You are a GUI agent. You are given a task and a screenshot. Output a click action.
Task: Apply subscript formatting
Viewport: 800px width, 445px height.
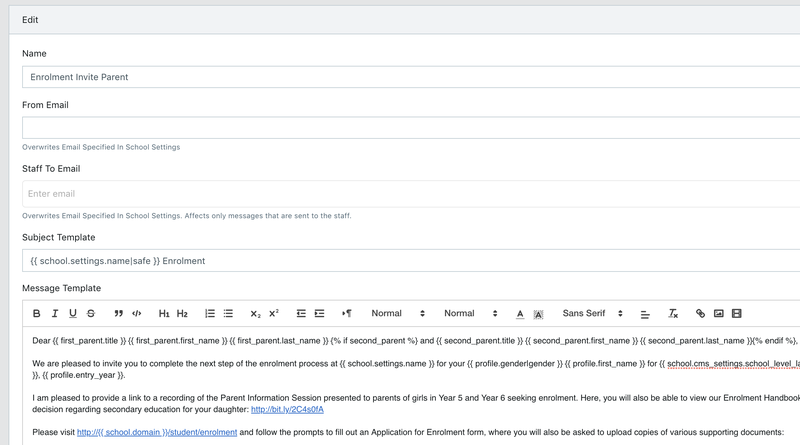click(x=256, y=313)
